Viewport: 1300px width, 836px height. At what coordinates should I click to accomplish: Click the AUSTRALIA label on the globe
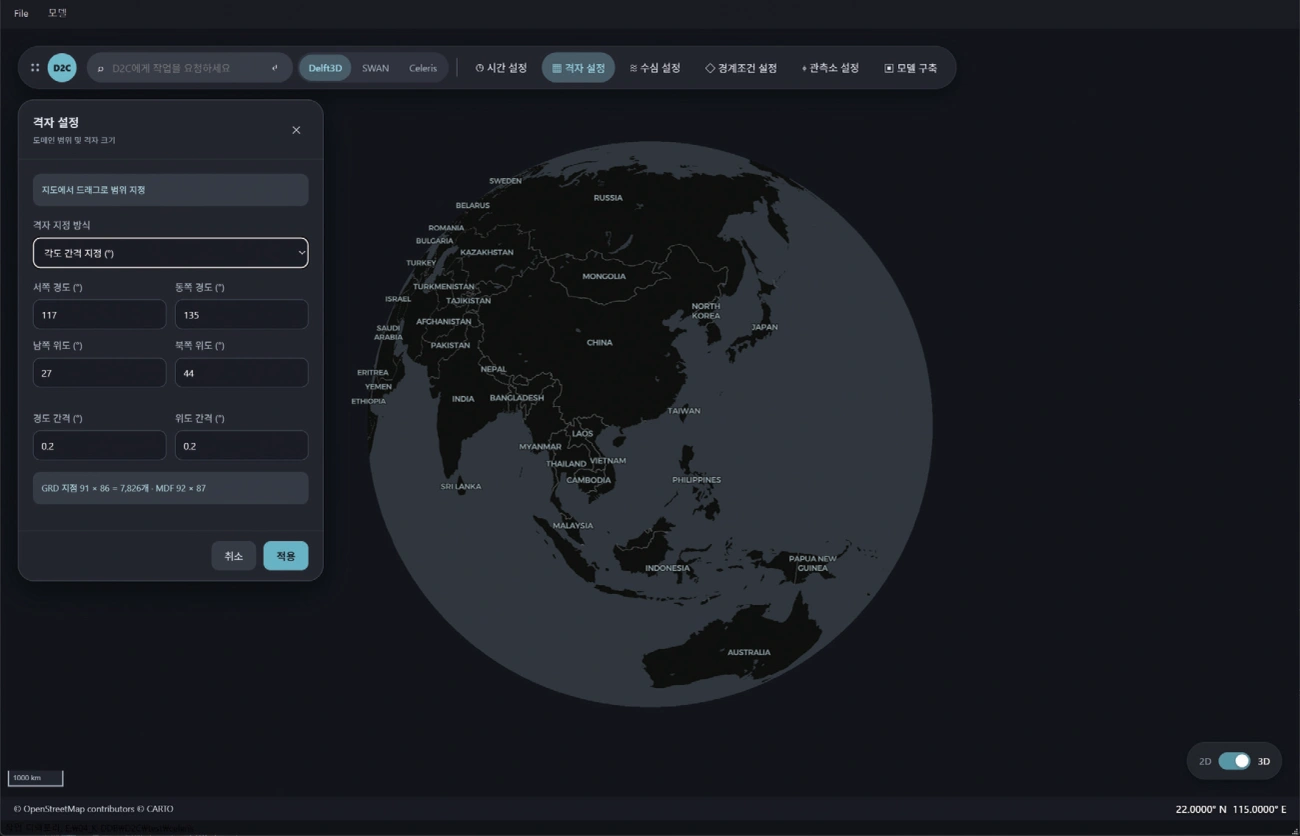click(749, 652)
